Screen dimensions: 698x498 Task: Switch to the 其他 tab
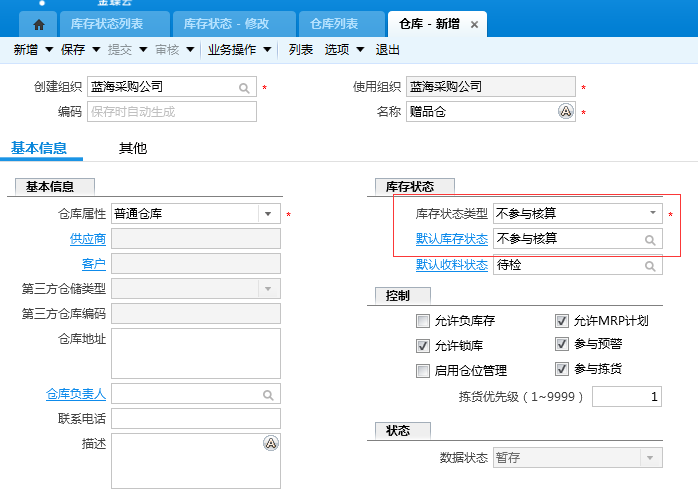click(133, 148)
